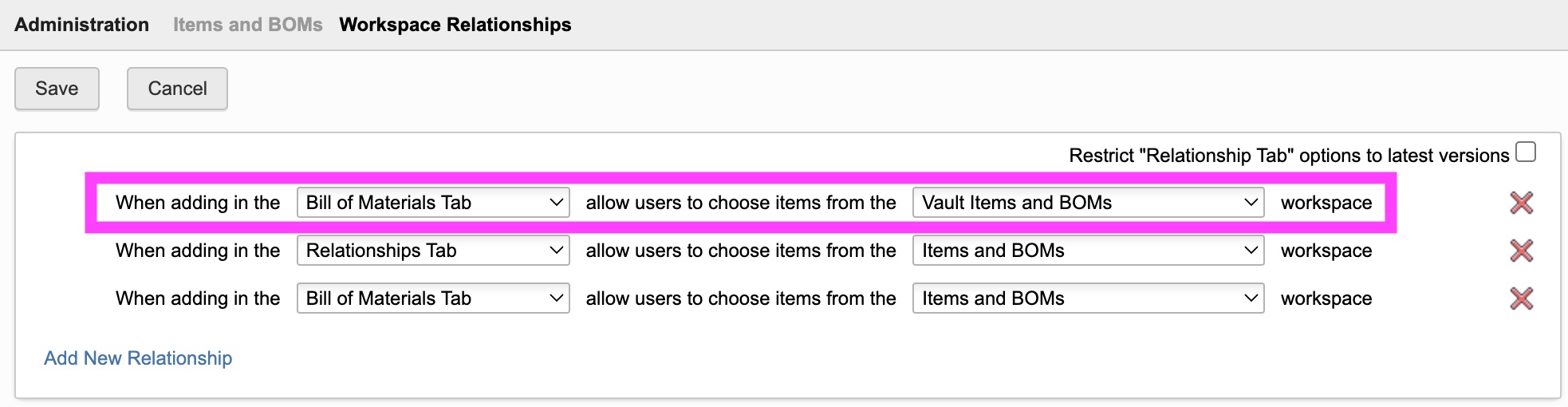Click "When adding in the" text in the highlighted row

coord(198,203)
